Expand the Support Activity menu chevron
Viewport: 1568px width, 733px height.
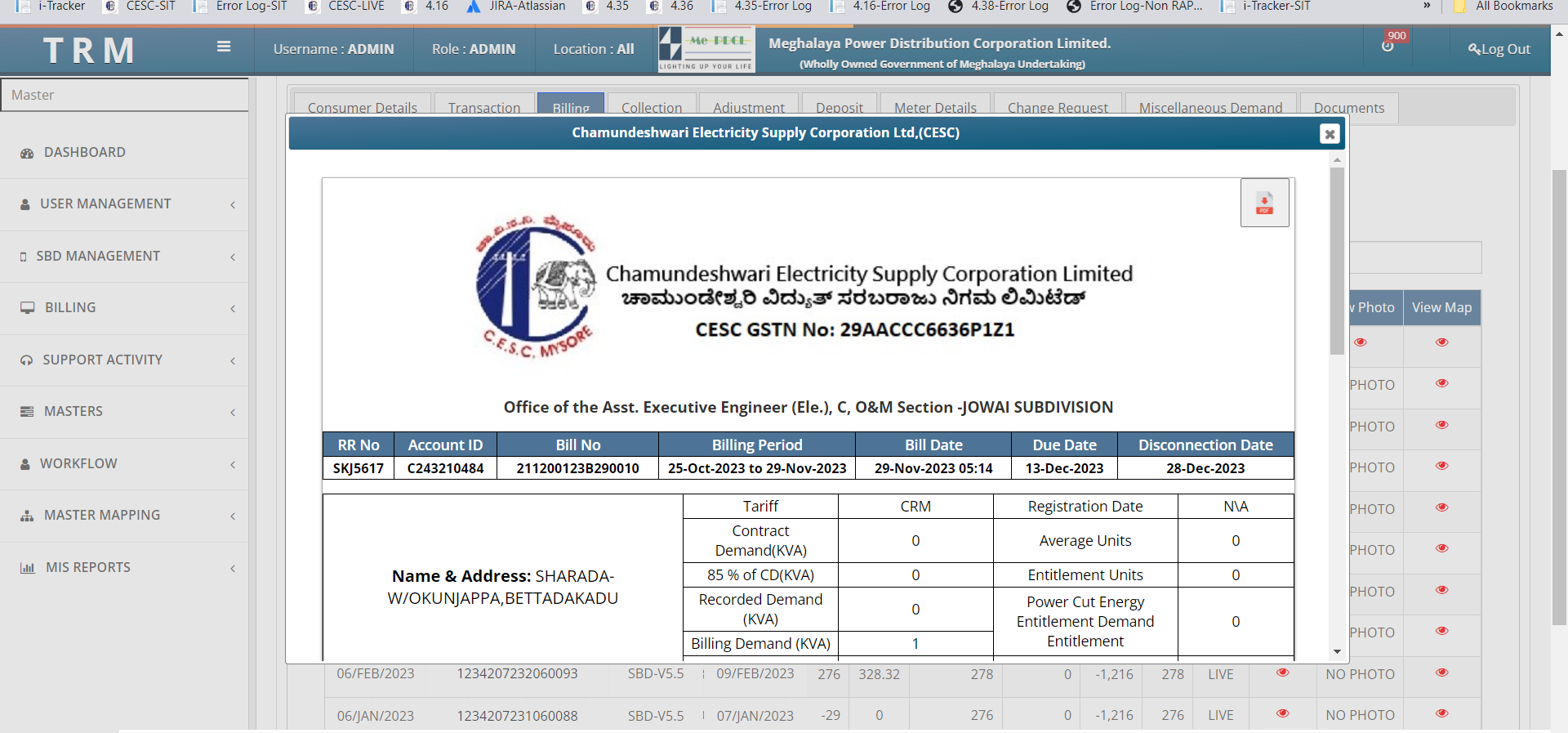point(233,361)
